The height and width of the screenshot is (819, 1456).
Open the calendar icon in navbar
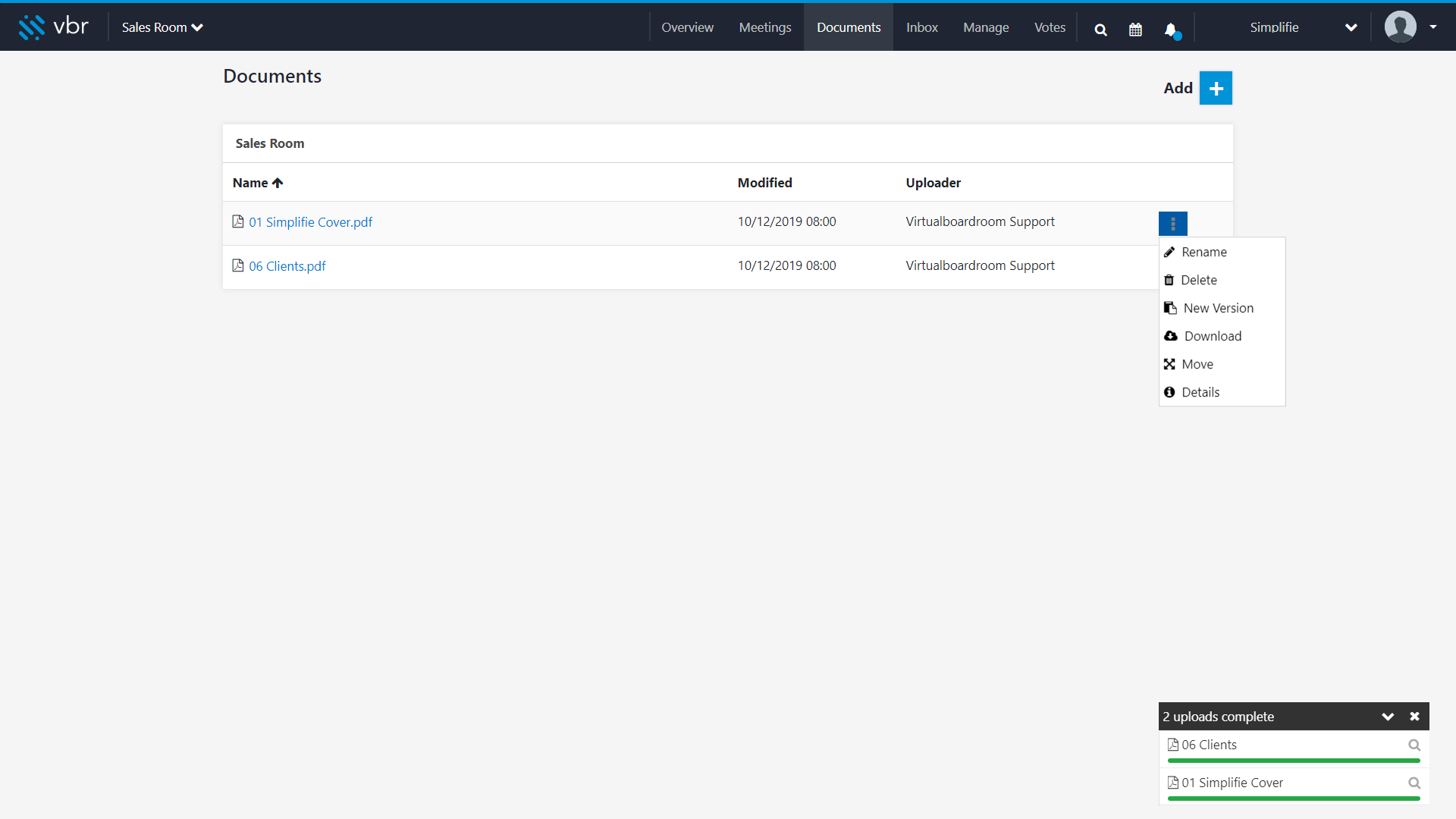tap(1135, 30)
